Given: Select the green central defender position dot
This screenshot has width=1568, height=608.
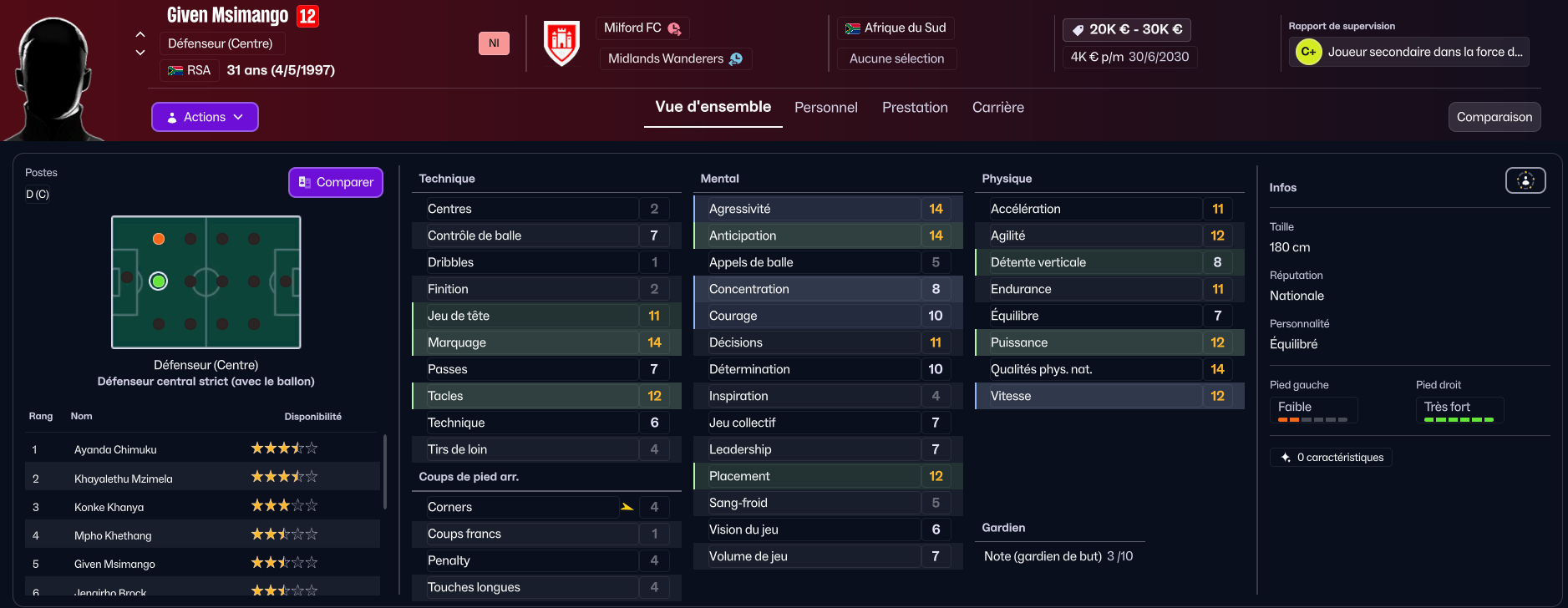Looking at the screenshot, I should pyautogui.click(x=159, y=281).
